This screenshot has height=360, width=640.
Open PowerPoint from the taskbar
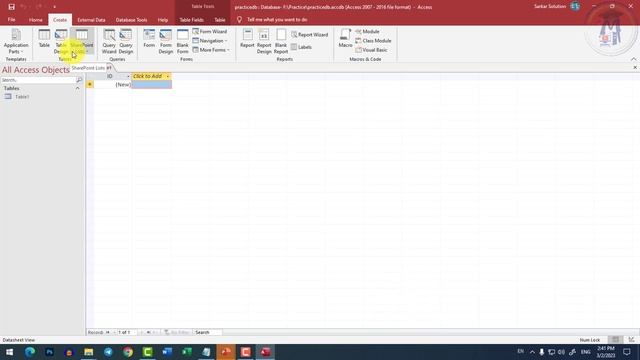point(226,352)
